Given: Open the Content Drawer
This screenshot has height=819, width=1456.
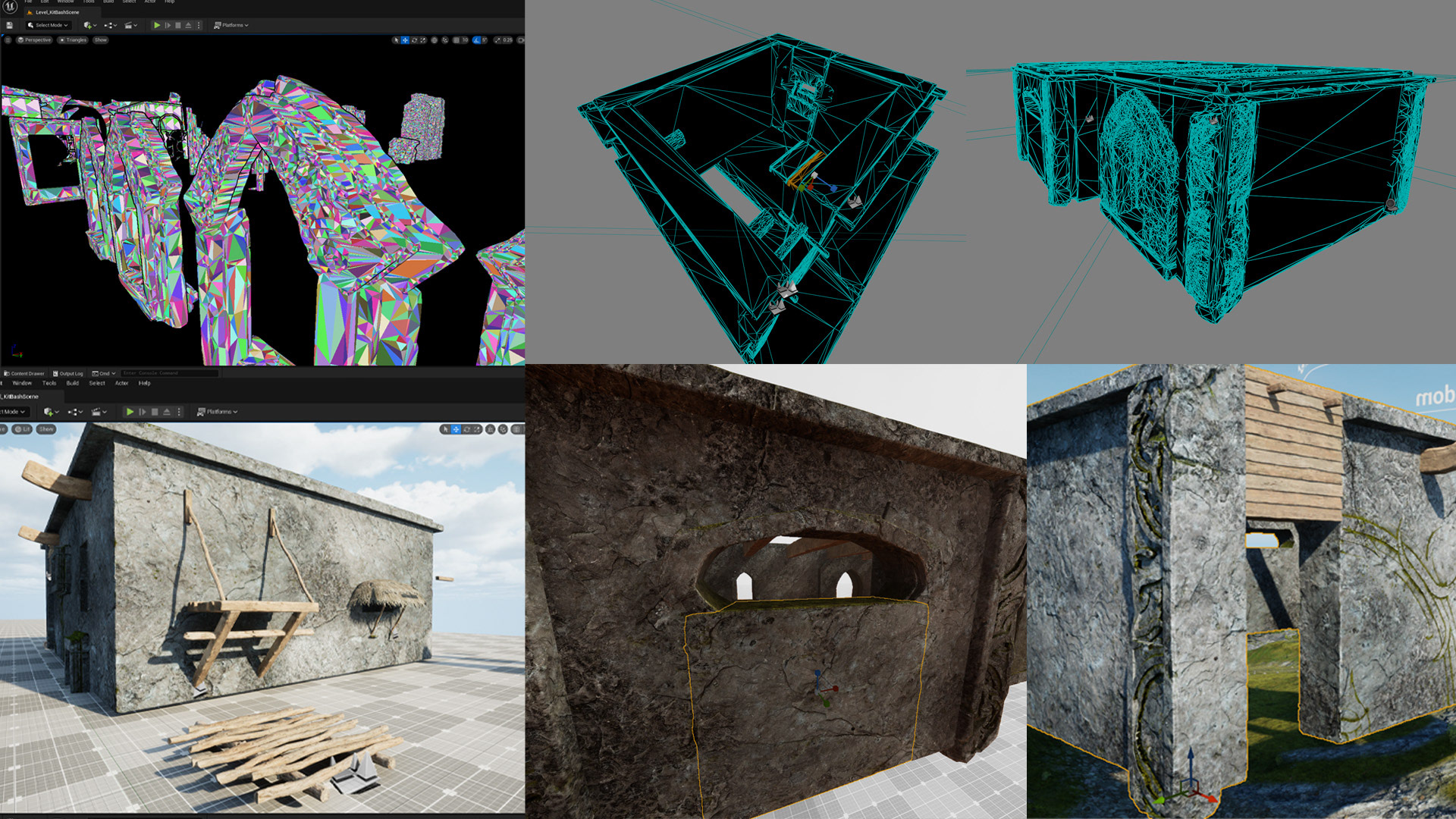Looking at the screenshot, I should coord(24,373).
